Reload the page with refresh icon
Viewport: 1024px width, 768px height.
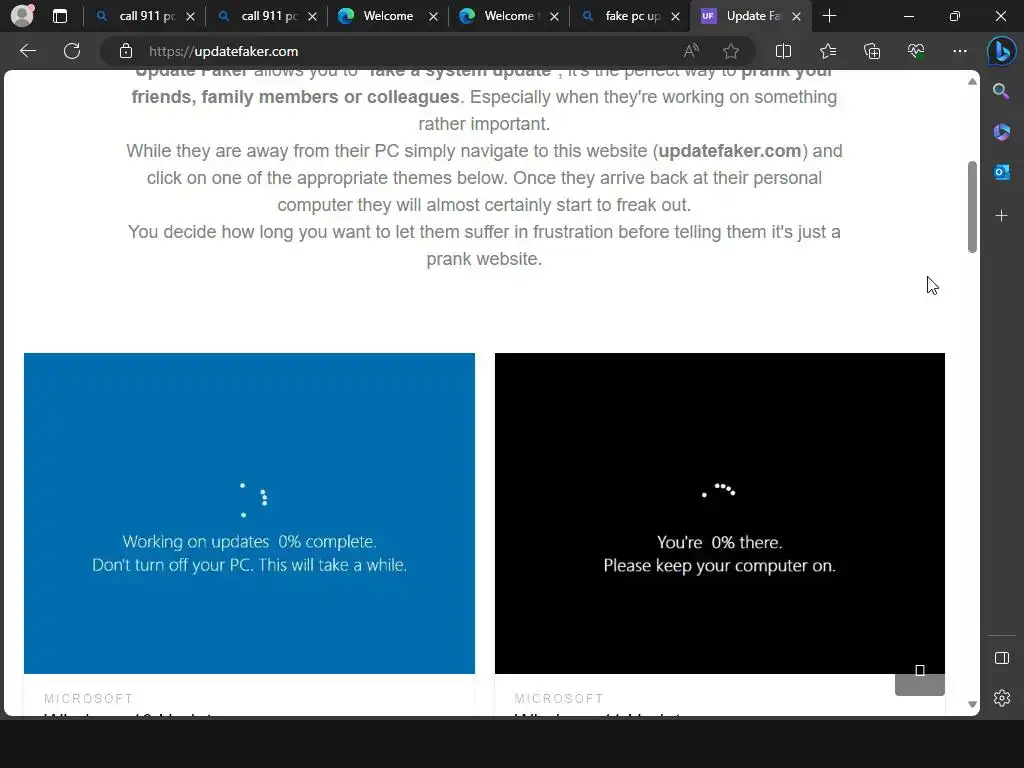(72, 51)
